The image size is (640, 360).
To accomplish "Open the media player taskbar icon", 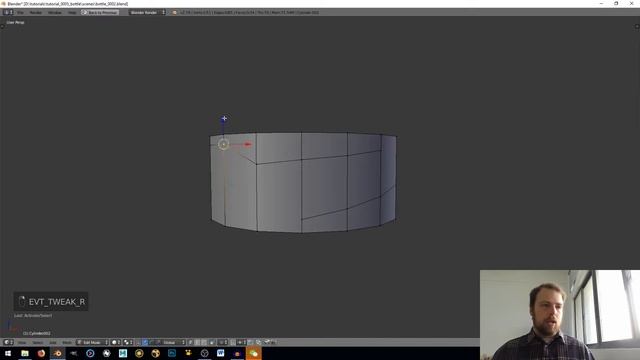I will (x=90, y=353).
